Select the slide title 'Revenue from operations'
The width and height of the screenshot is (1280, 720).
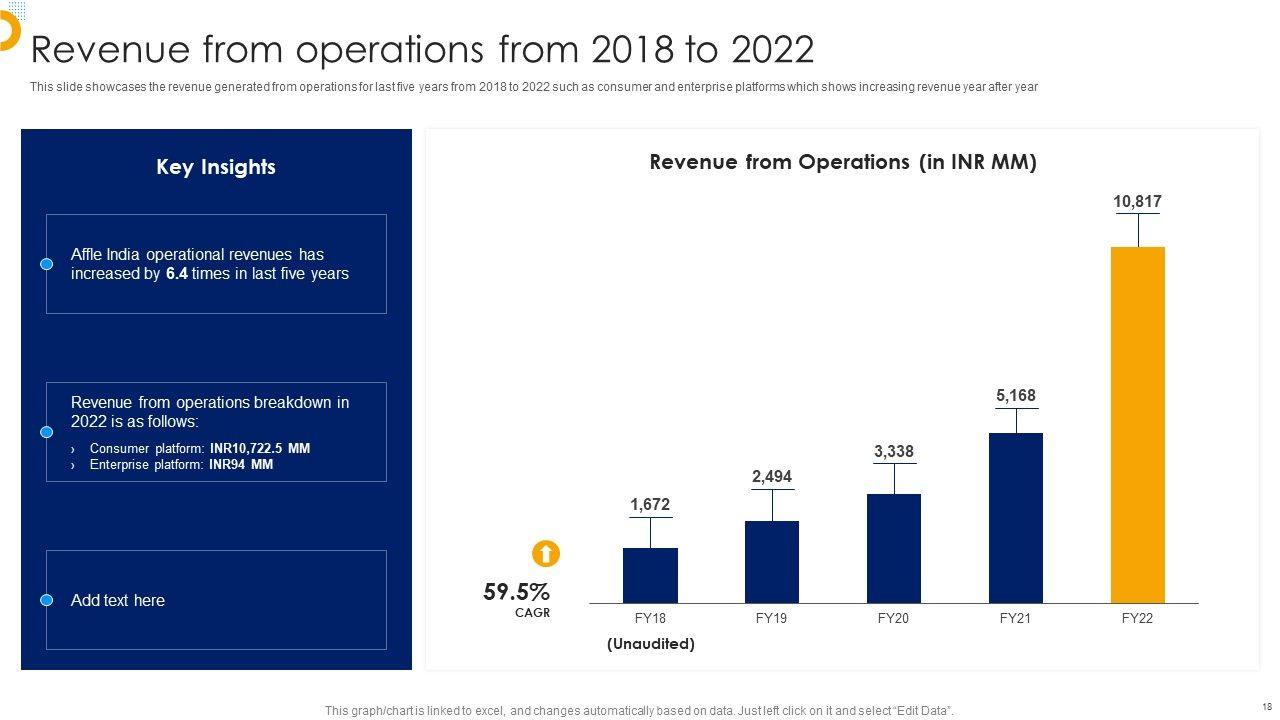point(423,49)
